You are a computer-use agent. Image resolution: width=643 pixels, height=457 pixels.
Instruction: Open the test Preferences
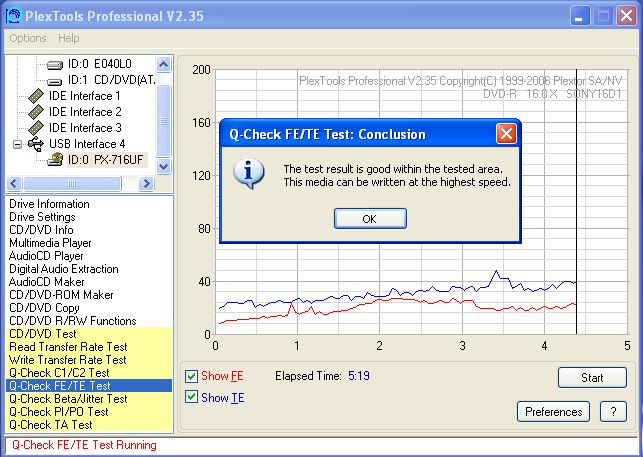553,411
